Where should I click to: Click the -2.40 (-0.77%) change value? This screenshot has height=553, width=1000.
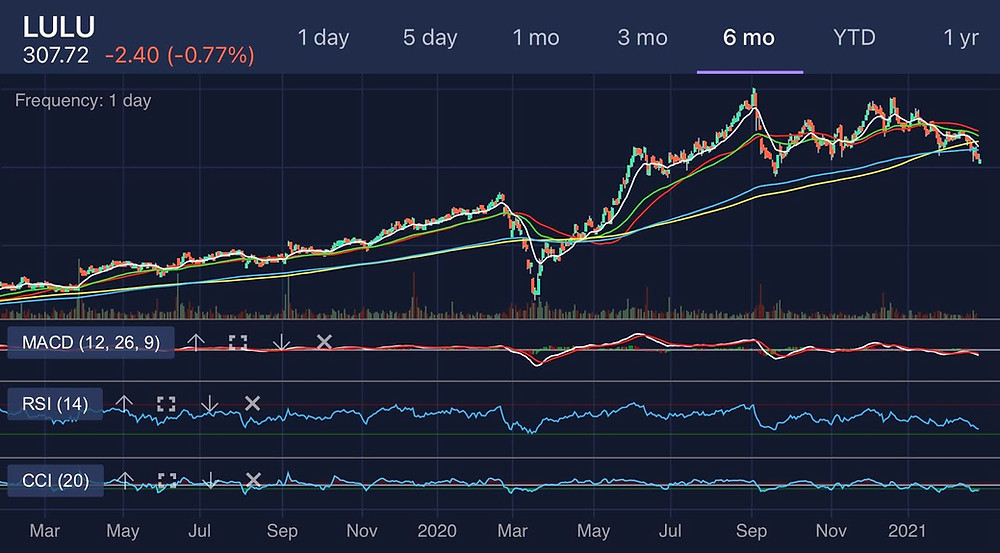(180, 55)
